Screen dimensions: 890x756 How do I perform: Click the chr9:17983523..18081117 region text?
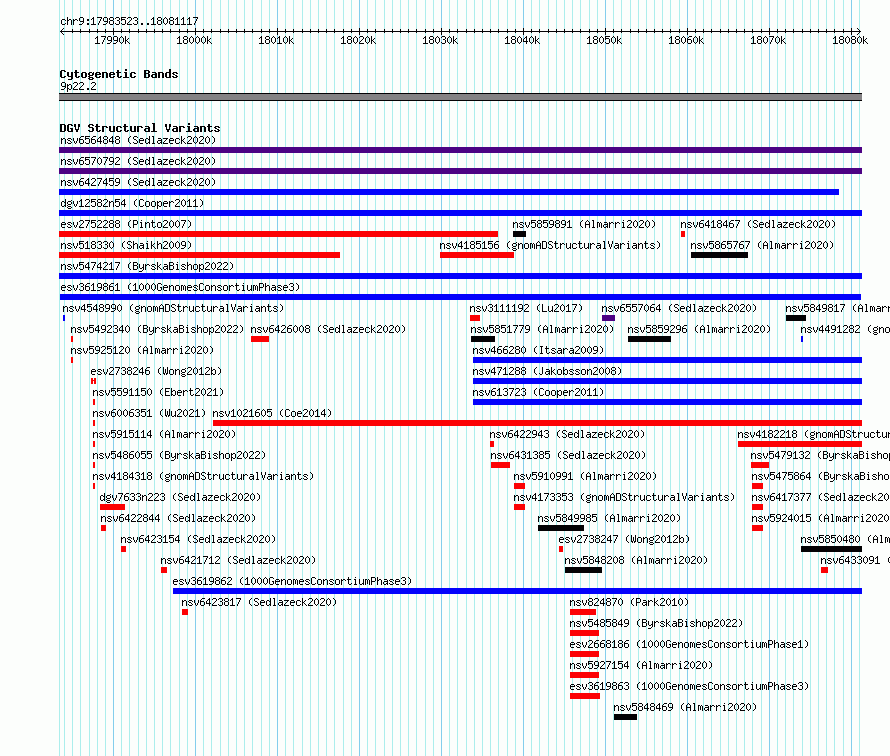129,22
